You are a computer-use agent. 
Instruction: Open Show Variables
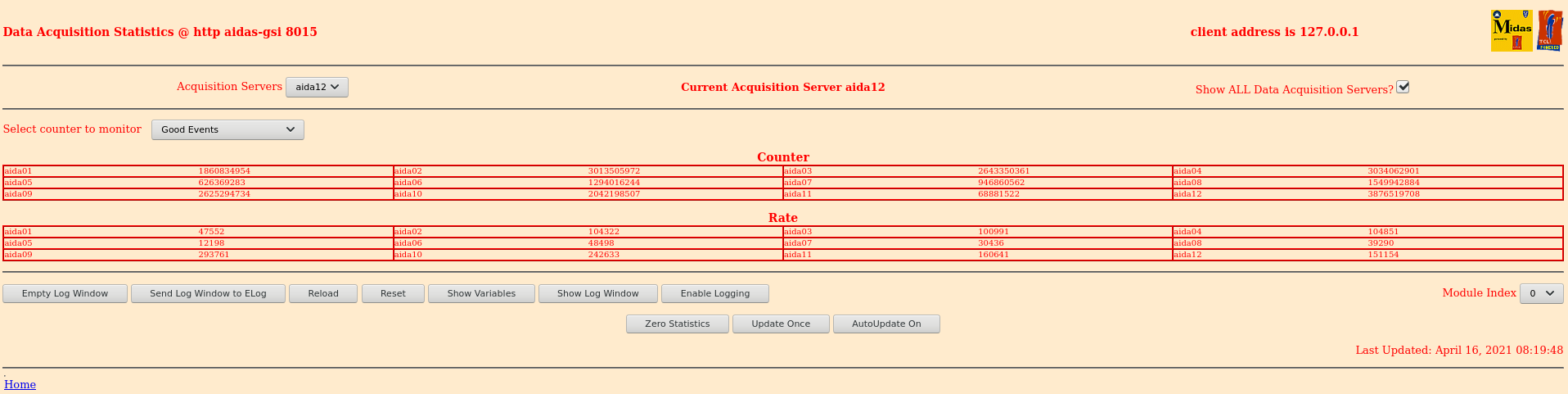pyautogui.click(x=481, y=293)
